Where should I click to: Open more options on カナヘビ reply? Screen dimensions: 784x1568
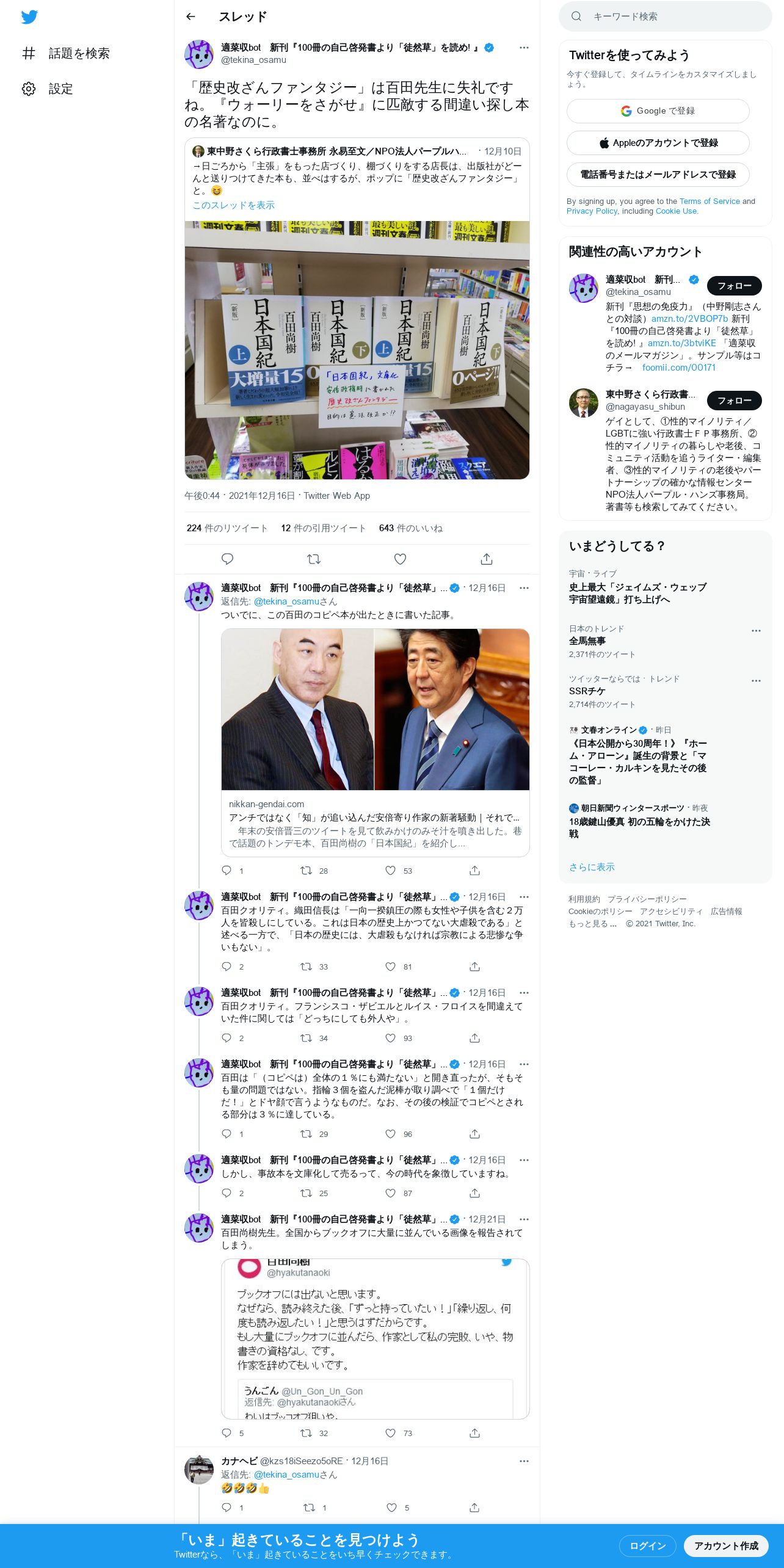click(524, 1461)
